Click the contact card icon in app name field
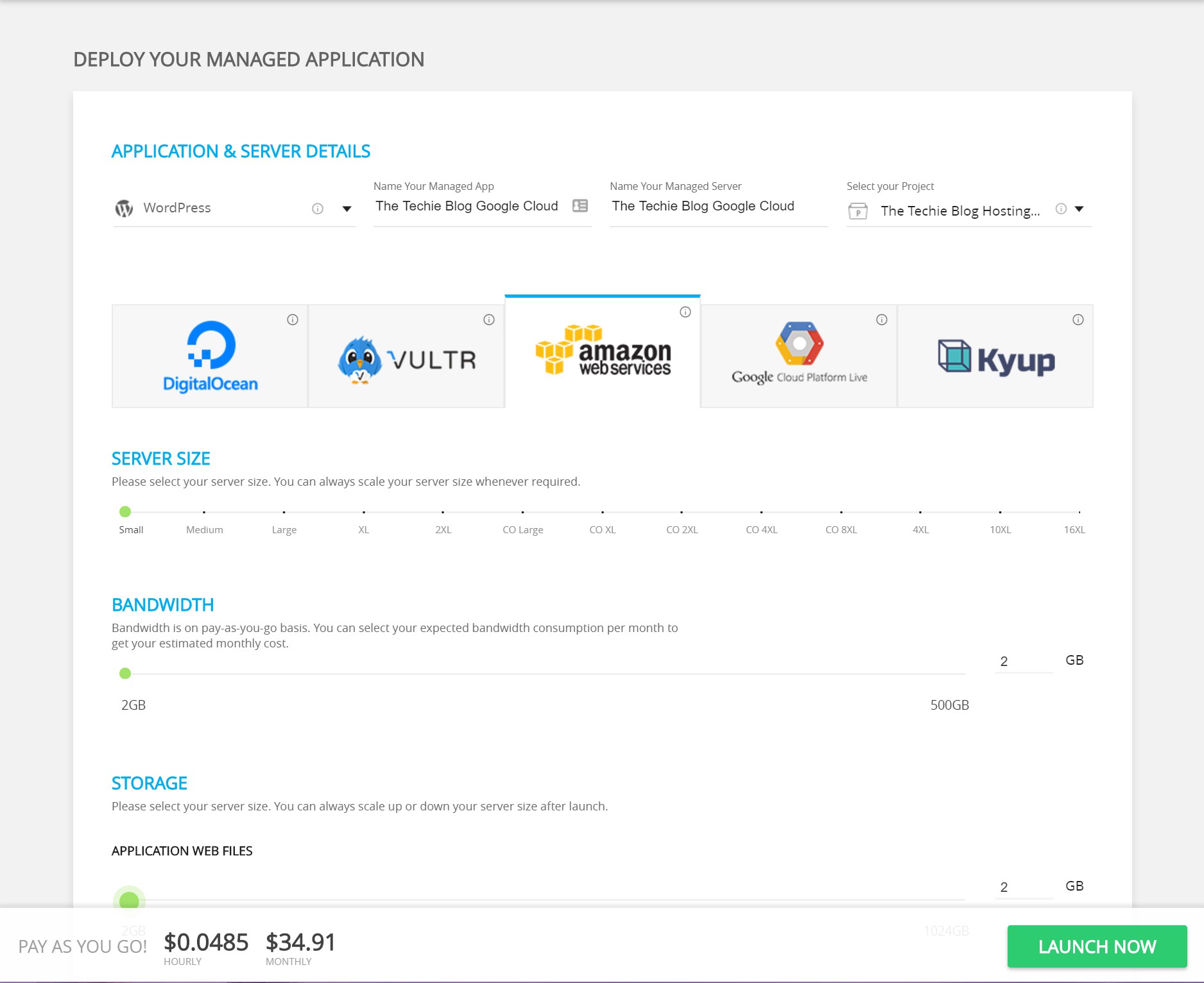Viewport: 1204px width, 983px height. pos(580,206)
